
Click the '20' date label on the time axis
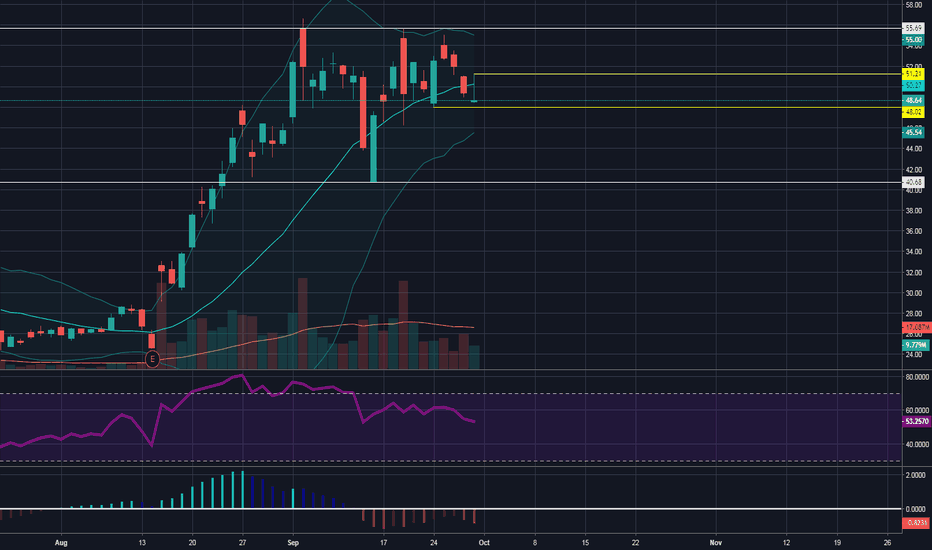[x=192, y=542]
